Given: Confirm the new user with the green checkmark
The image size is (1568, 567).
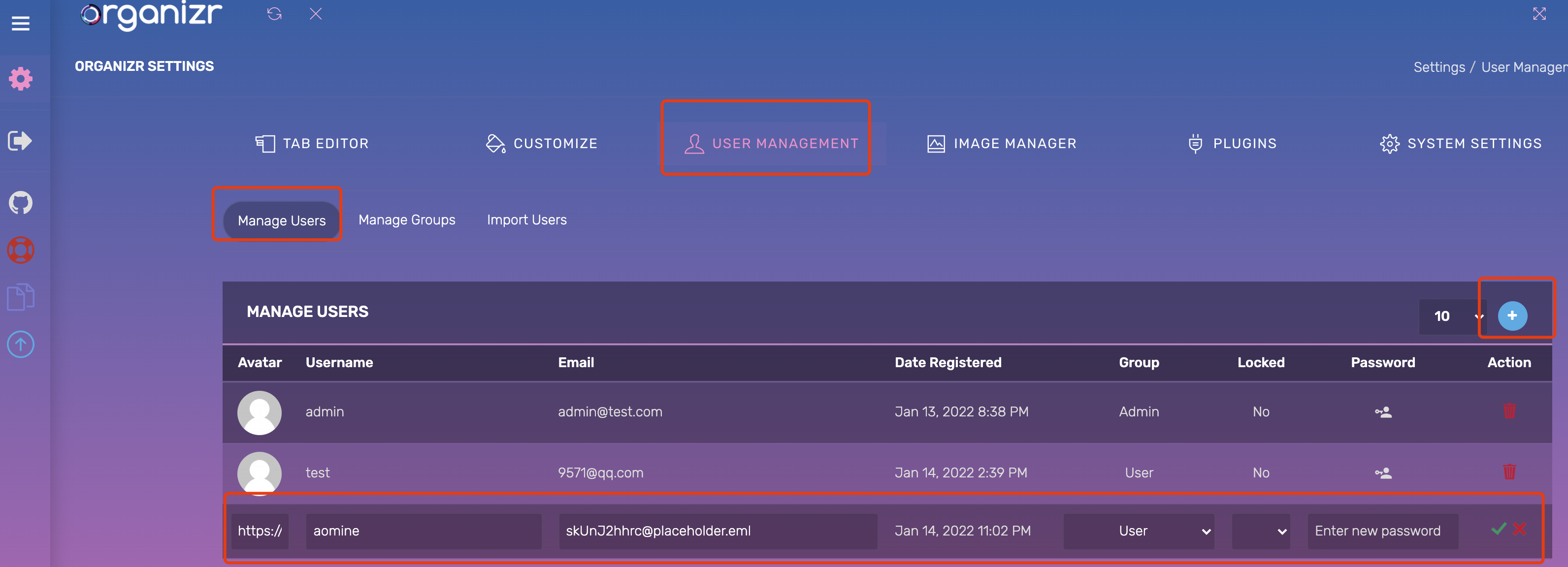Looking at the screenshot, I should click(1498, 529).
